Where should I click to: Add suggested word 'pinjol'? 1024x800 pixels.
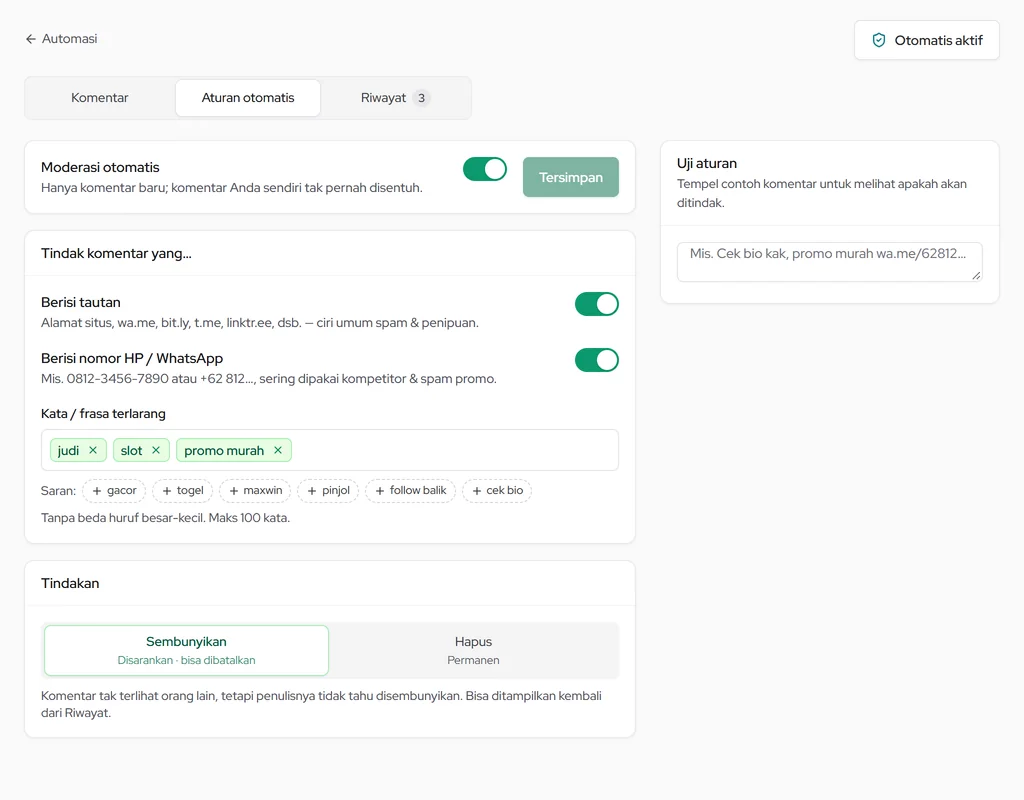328,490
